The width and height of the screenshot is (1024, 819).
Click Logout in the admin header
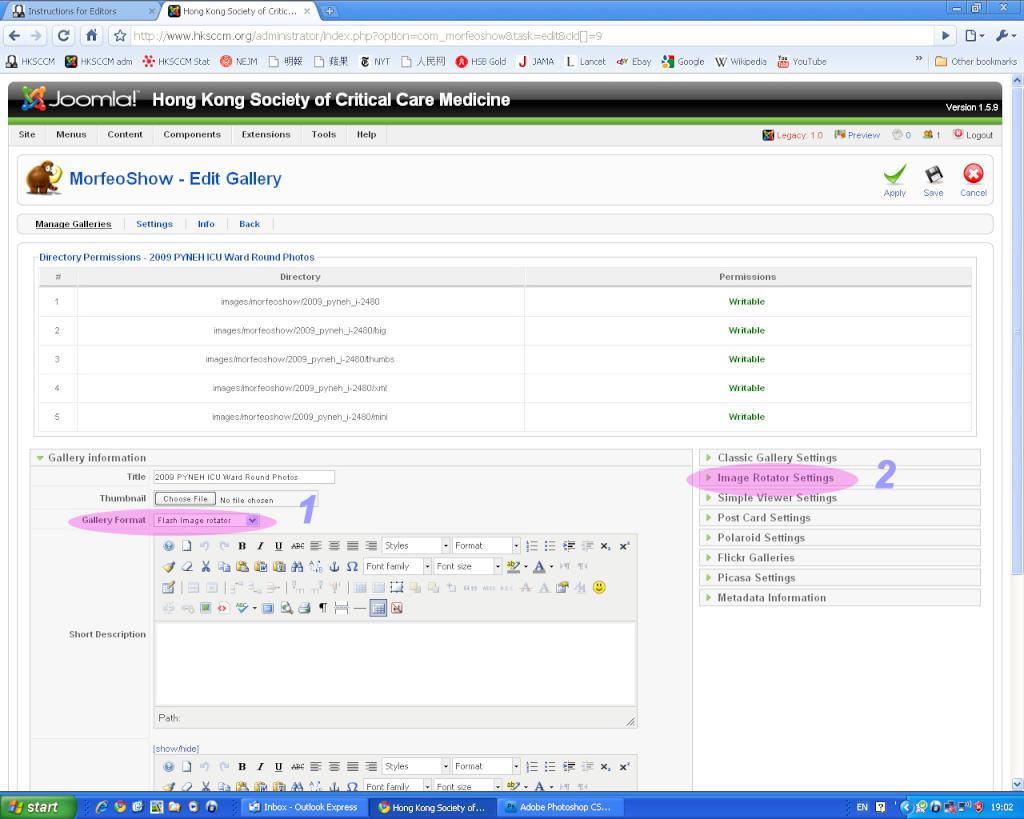[x=973, y=135]
